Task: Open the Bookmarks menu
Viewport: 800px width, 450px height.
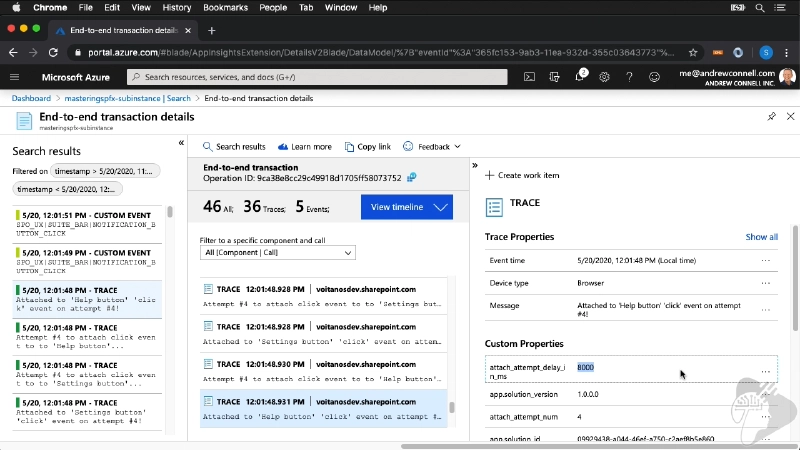Action: (226, 8)
